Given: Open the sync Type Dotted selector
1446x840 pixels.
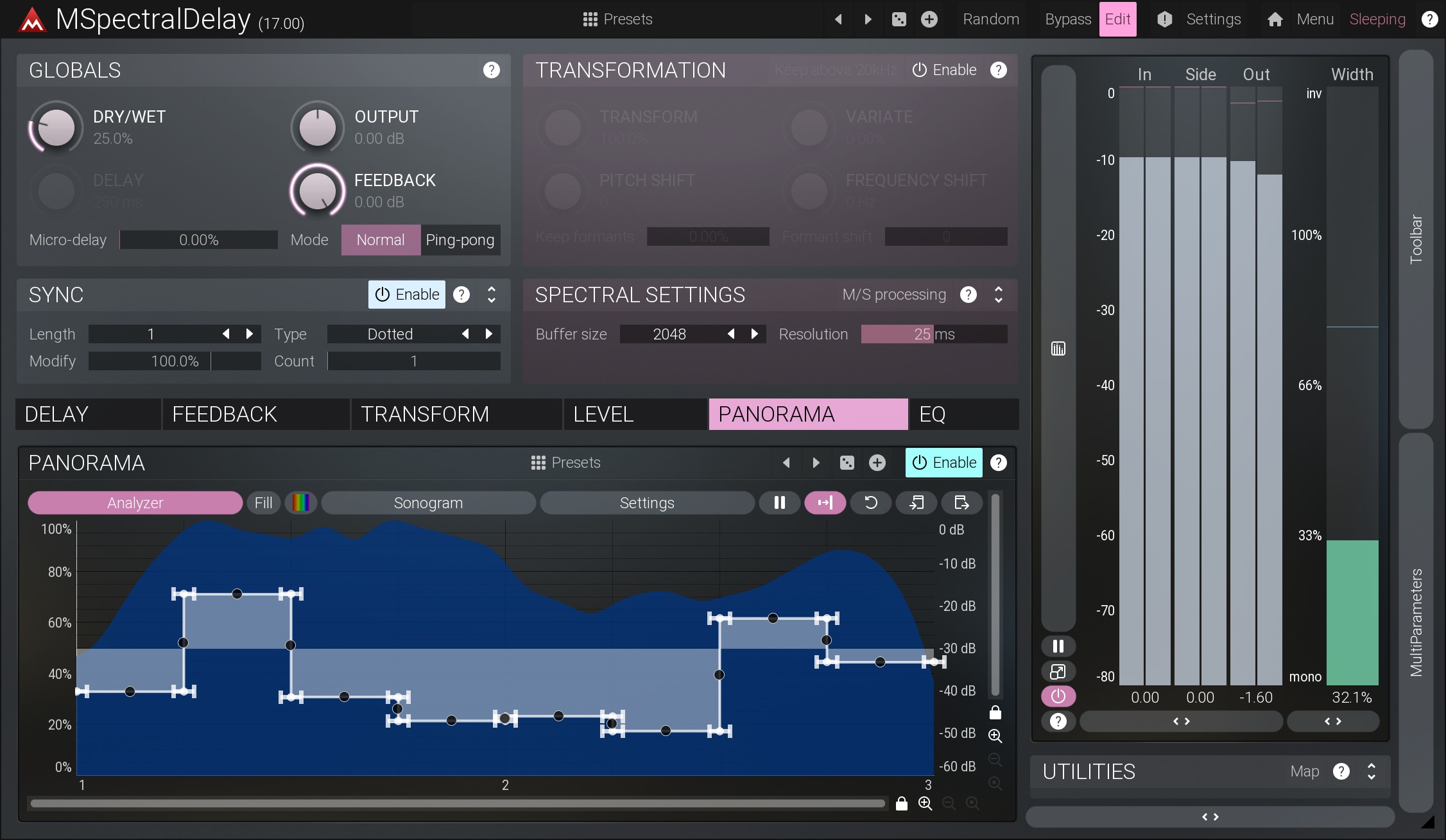Looking at the screenshot, I should tap(390, 334).
